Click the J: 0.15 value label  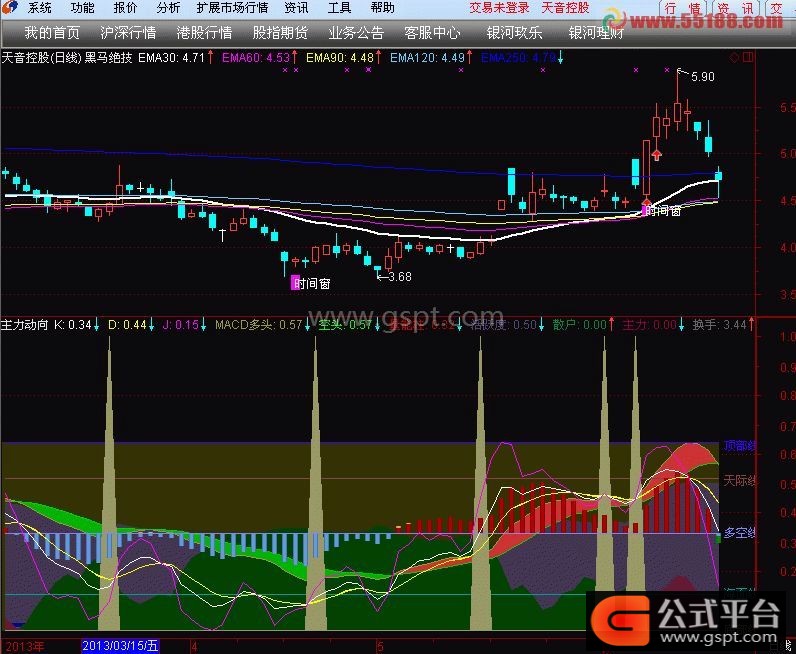click(x=180, y=324)
